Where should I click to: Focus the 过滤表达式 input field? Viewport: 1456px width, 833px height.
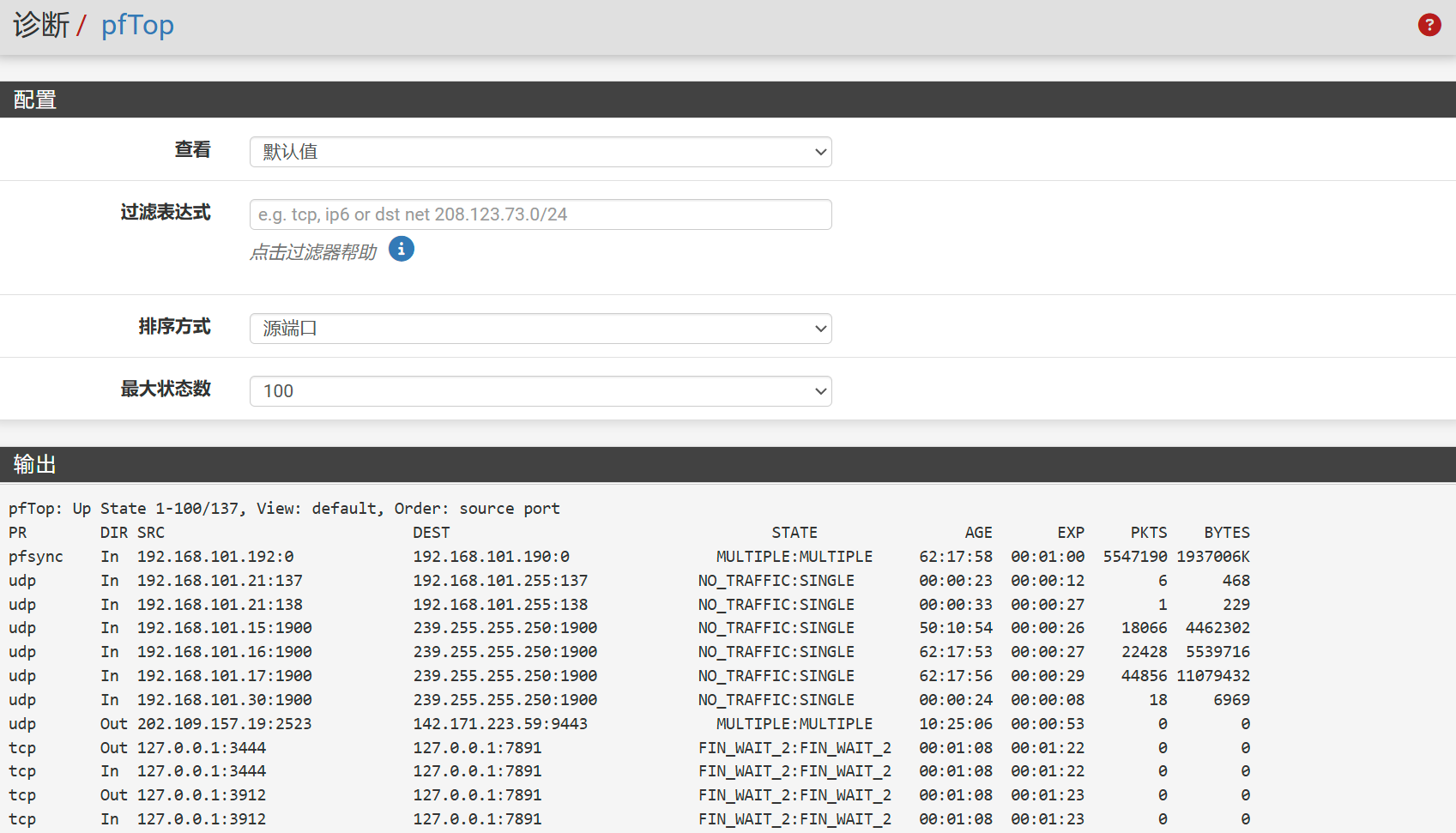pos(541,214)
